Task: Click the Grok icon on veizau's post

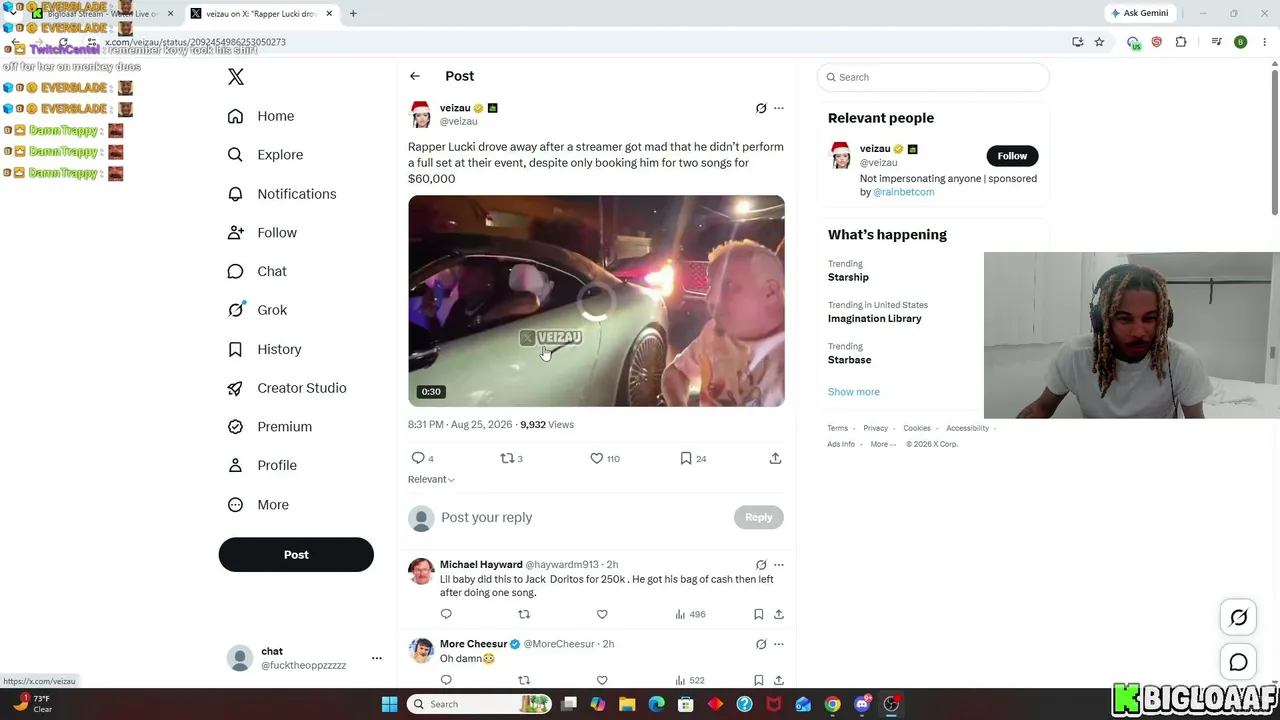Action: [x=761, y=108]
